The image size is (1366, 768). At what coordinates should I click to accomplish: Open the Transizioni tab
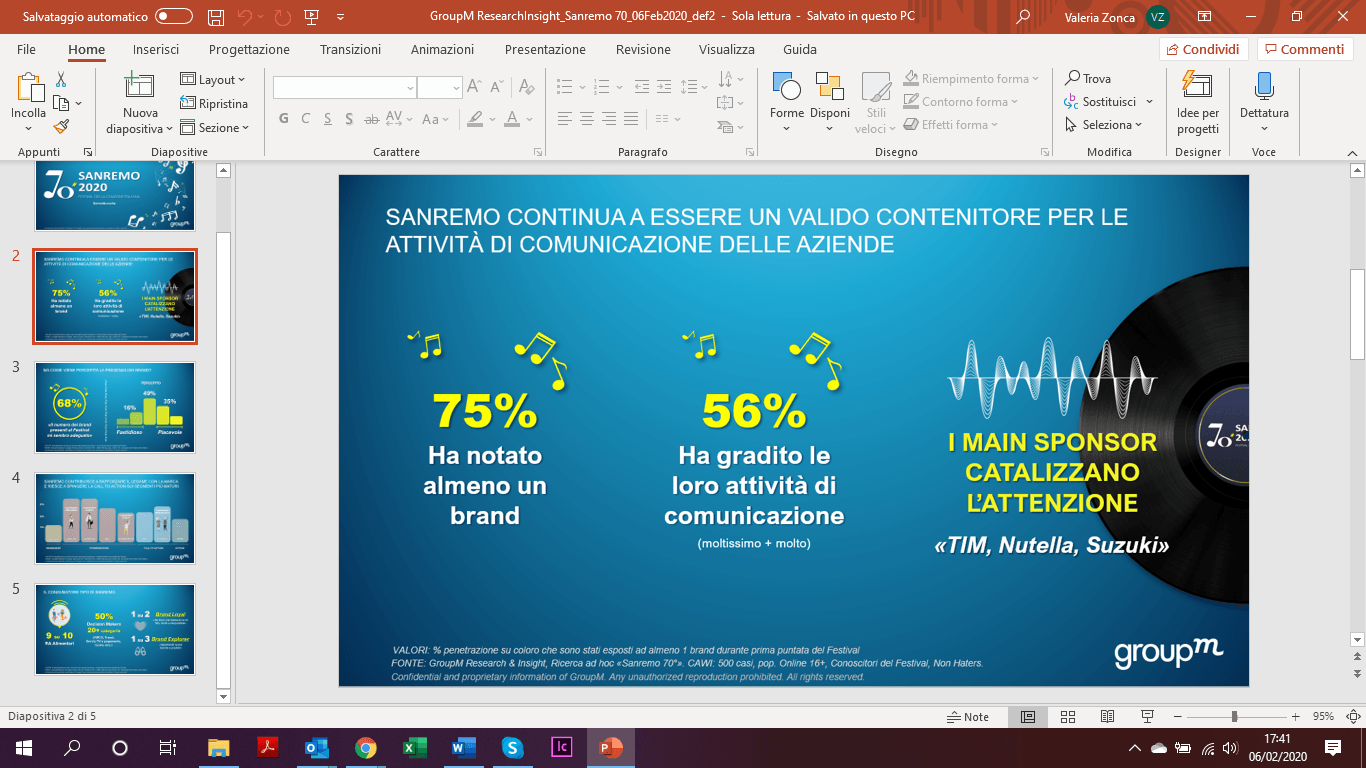pos(350,49)
